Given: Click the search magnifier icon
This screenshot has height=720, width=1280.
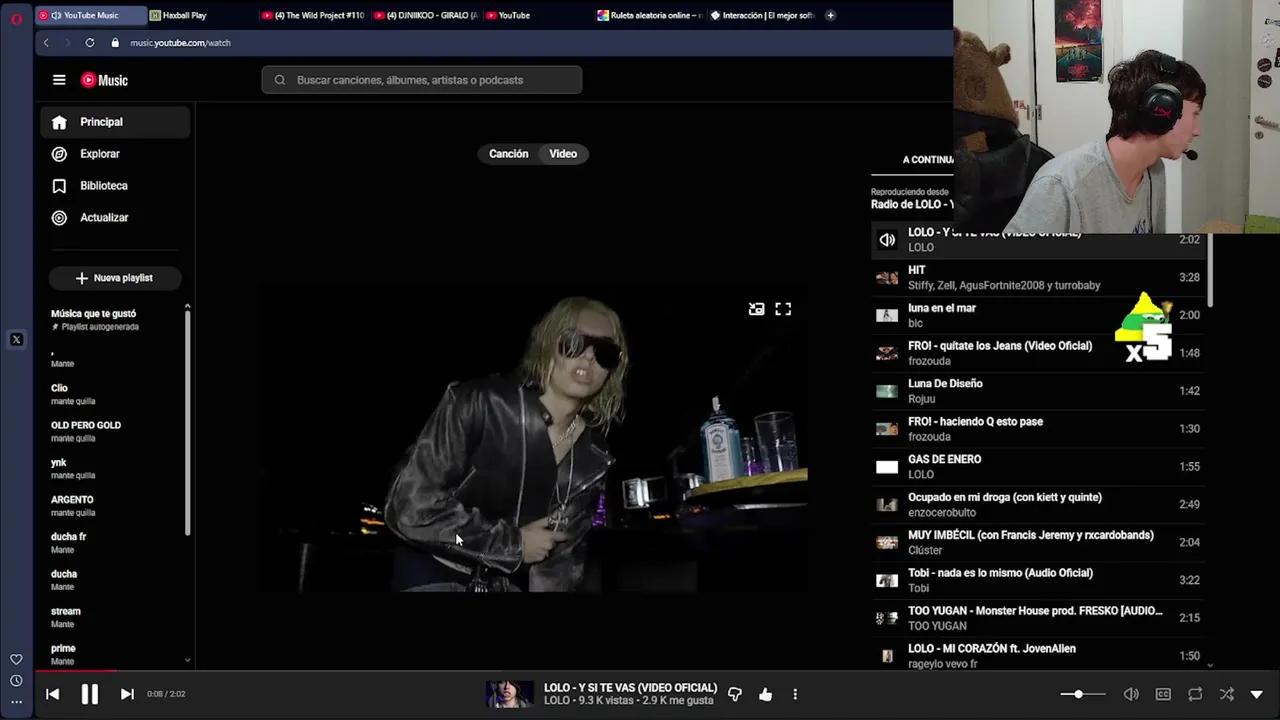Looking at the screenshot, I should click(x=280, y=80).
